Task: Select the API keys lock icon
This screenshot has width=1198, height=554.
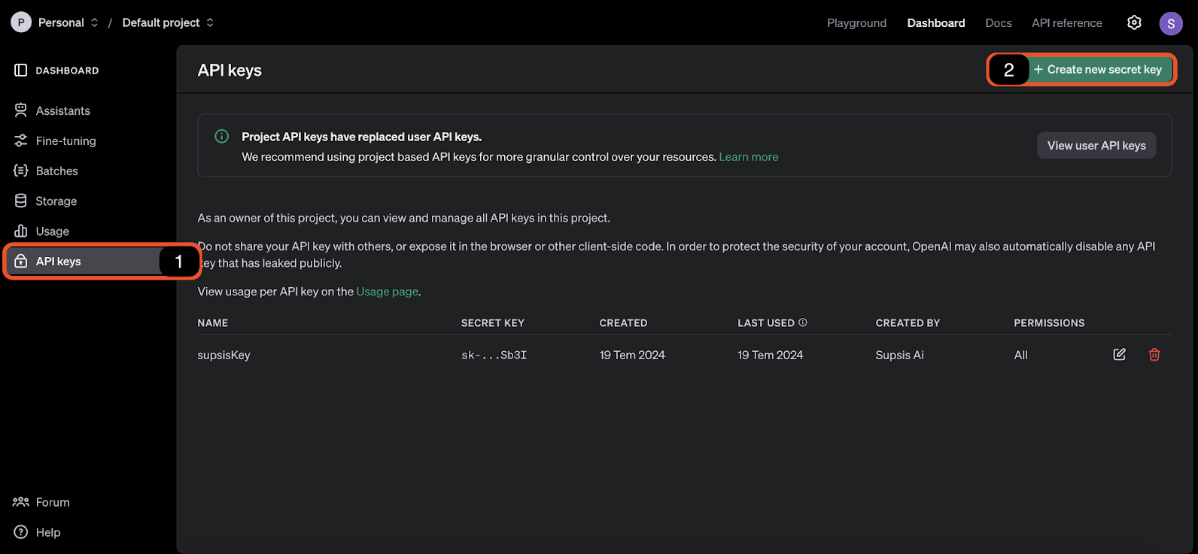Action: (x=21, y=261)
